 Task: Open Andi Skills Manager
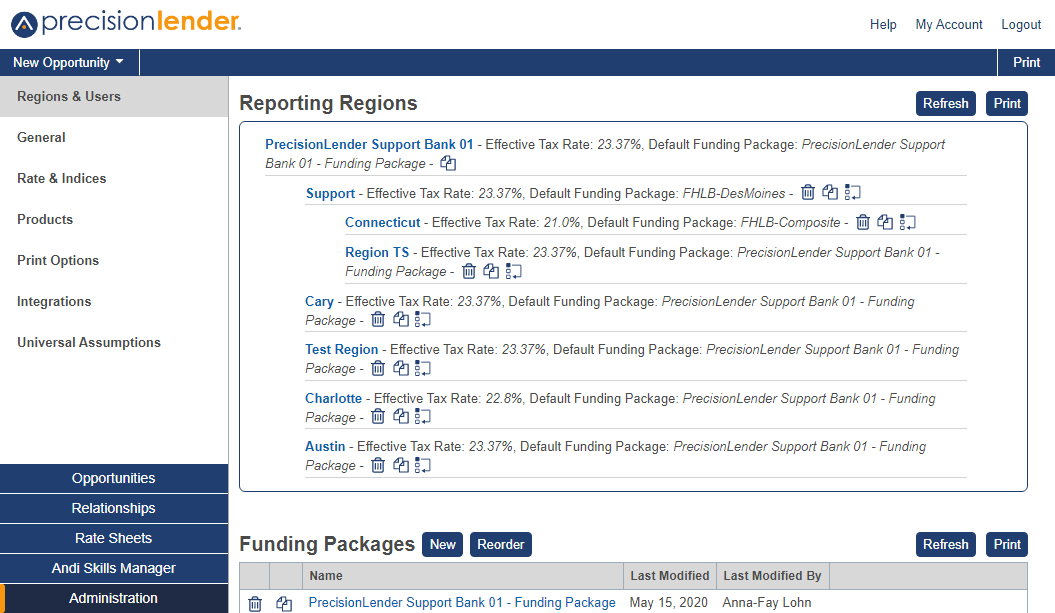click(x=114, y=568)
